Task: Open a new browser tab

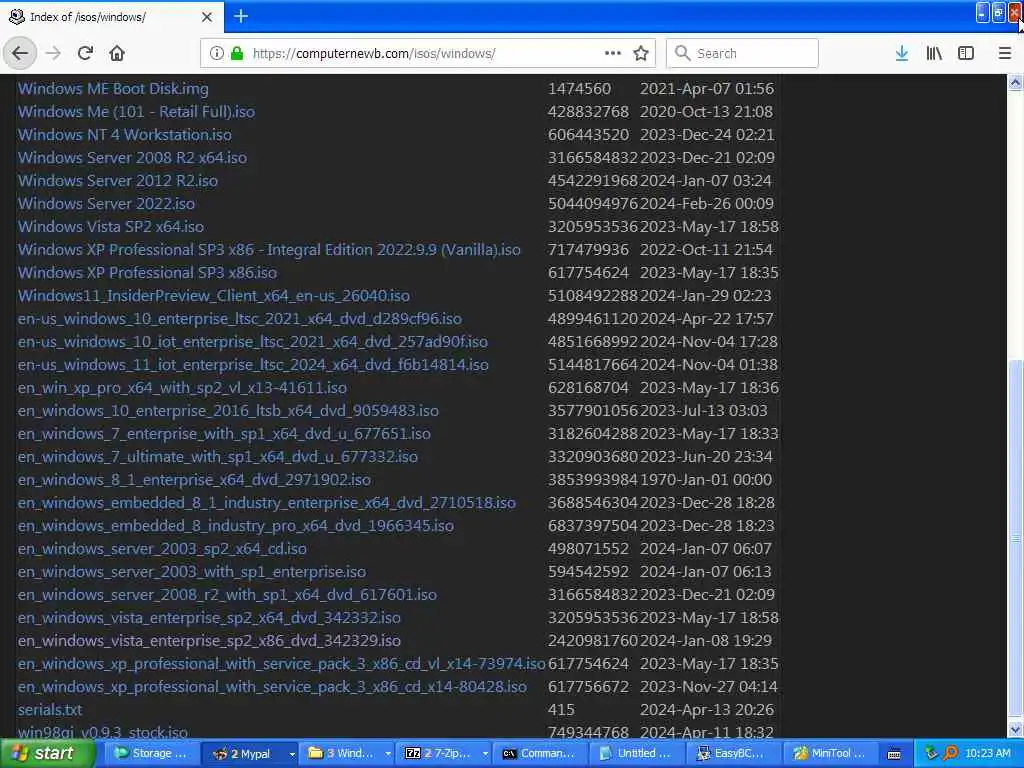Action: click(x=240, y=16)
